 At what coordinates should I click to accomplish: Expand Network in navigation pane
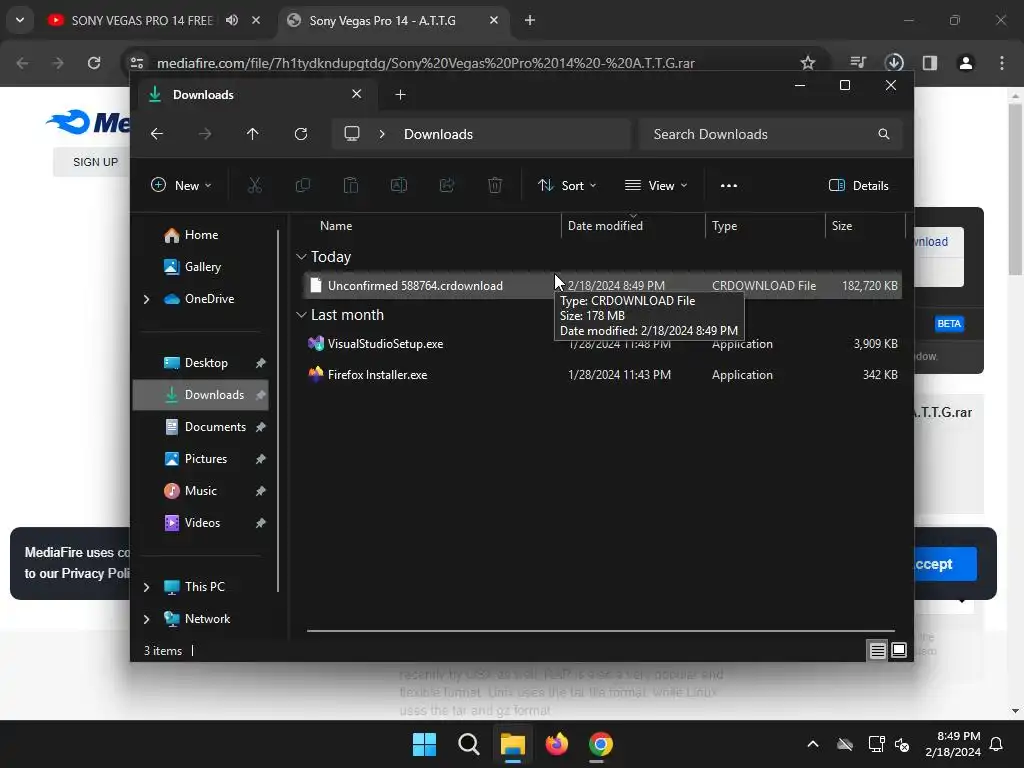[x=146, y=619]
